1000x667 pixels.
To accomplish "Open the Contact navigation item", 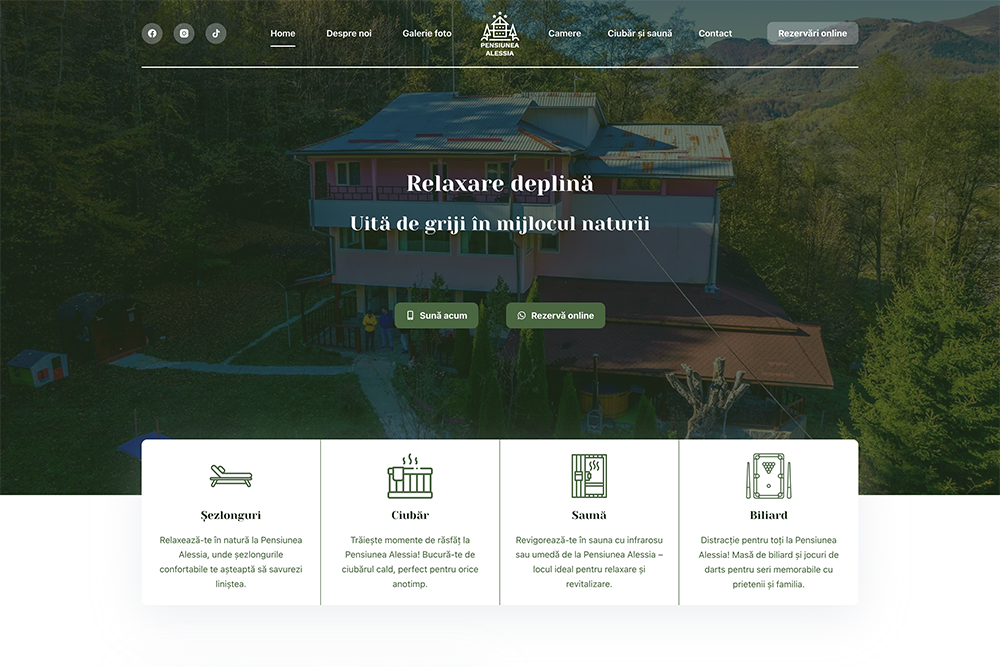I will (715, 33).
